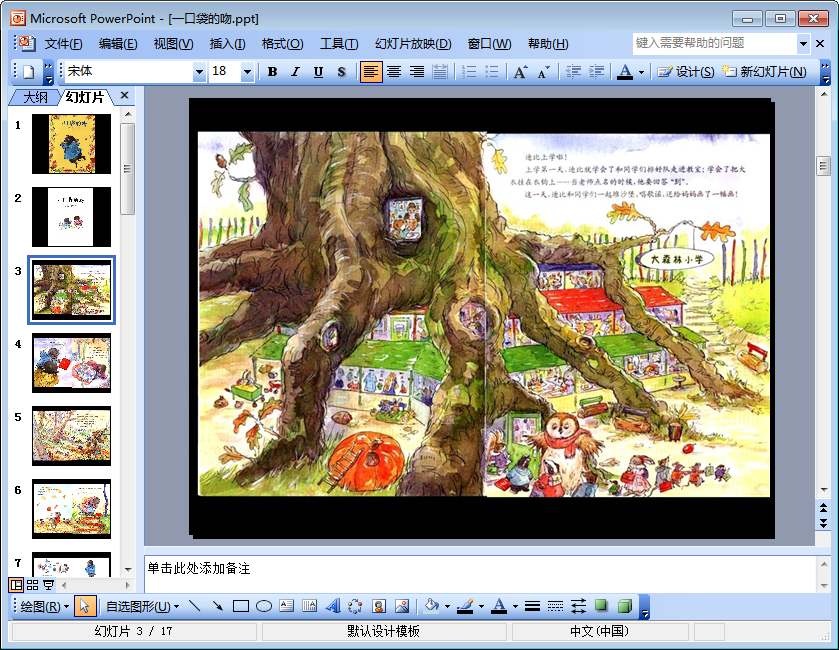Viewport: 839px width, 650px height.
Task: Start slide show from current slide
Action: click(x=48, y=585)
